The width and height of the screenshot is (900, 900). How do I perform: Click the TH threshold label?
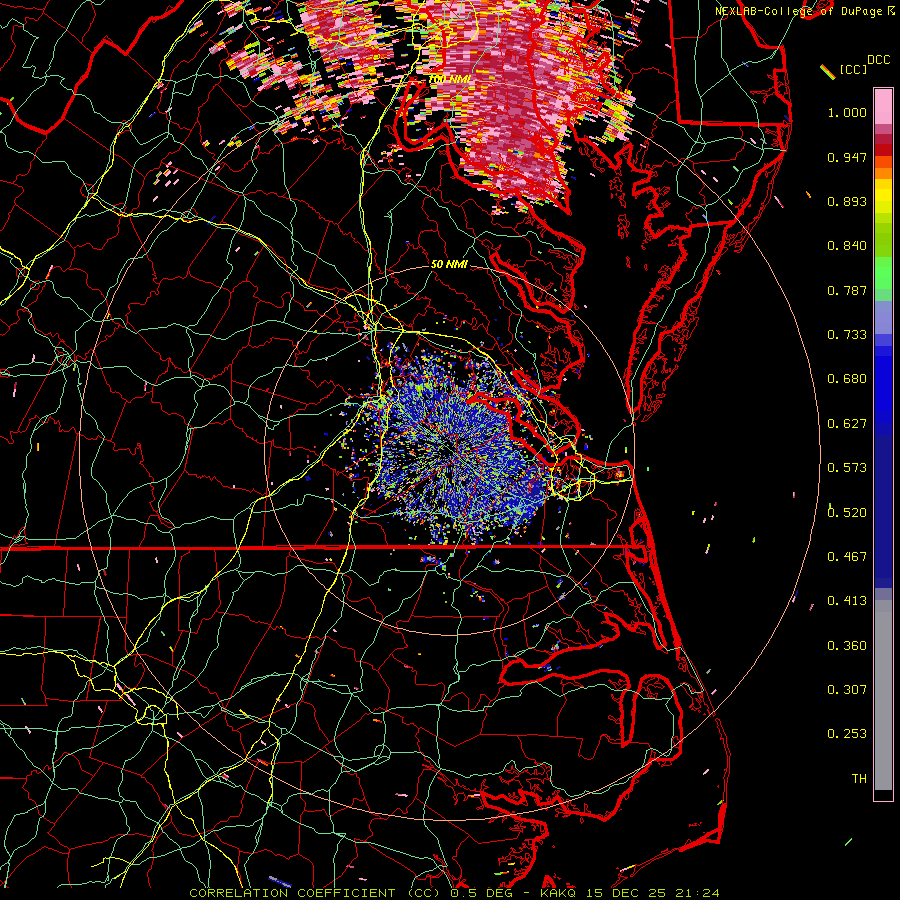(859, 779)
